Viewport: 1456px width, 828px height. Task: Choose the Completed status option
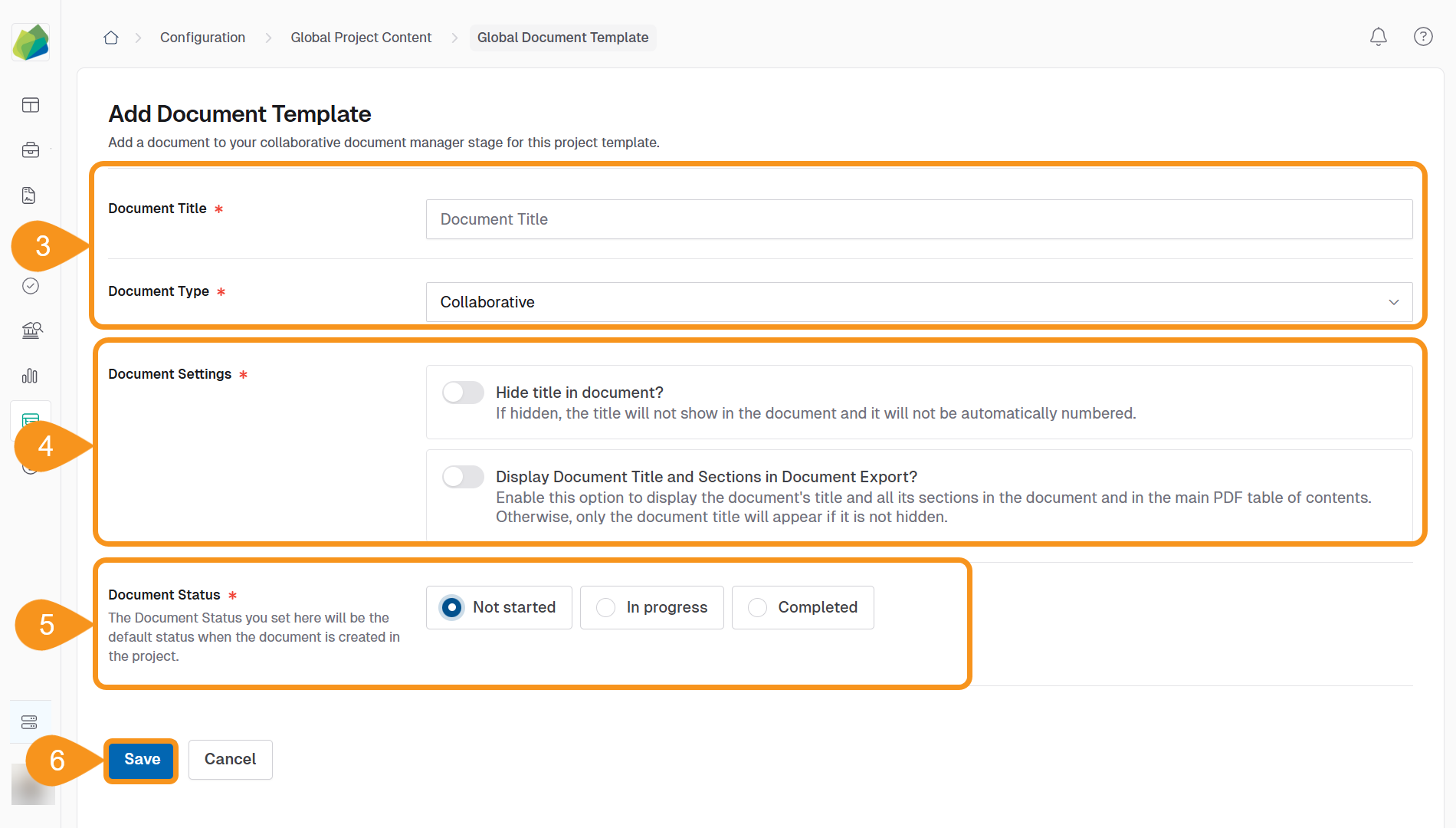758,608
